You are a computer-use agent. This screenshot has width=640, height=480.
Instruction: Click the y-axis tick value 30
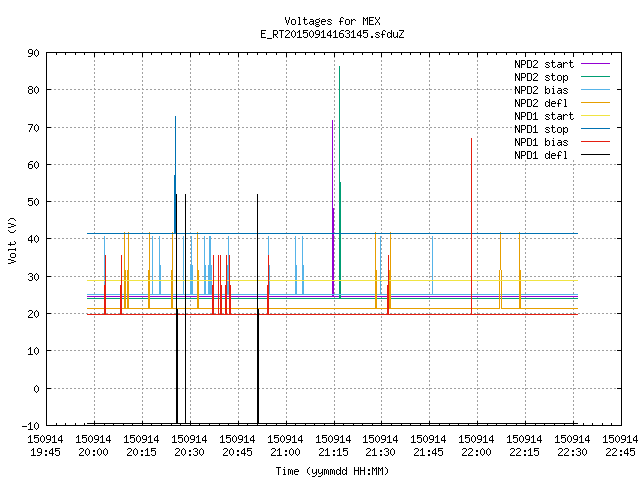33,277
